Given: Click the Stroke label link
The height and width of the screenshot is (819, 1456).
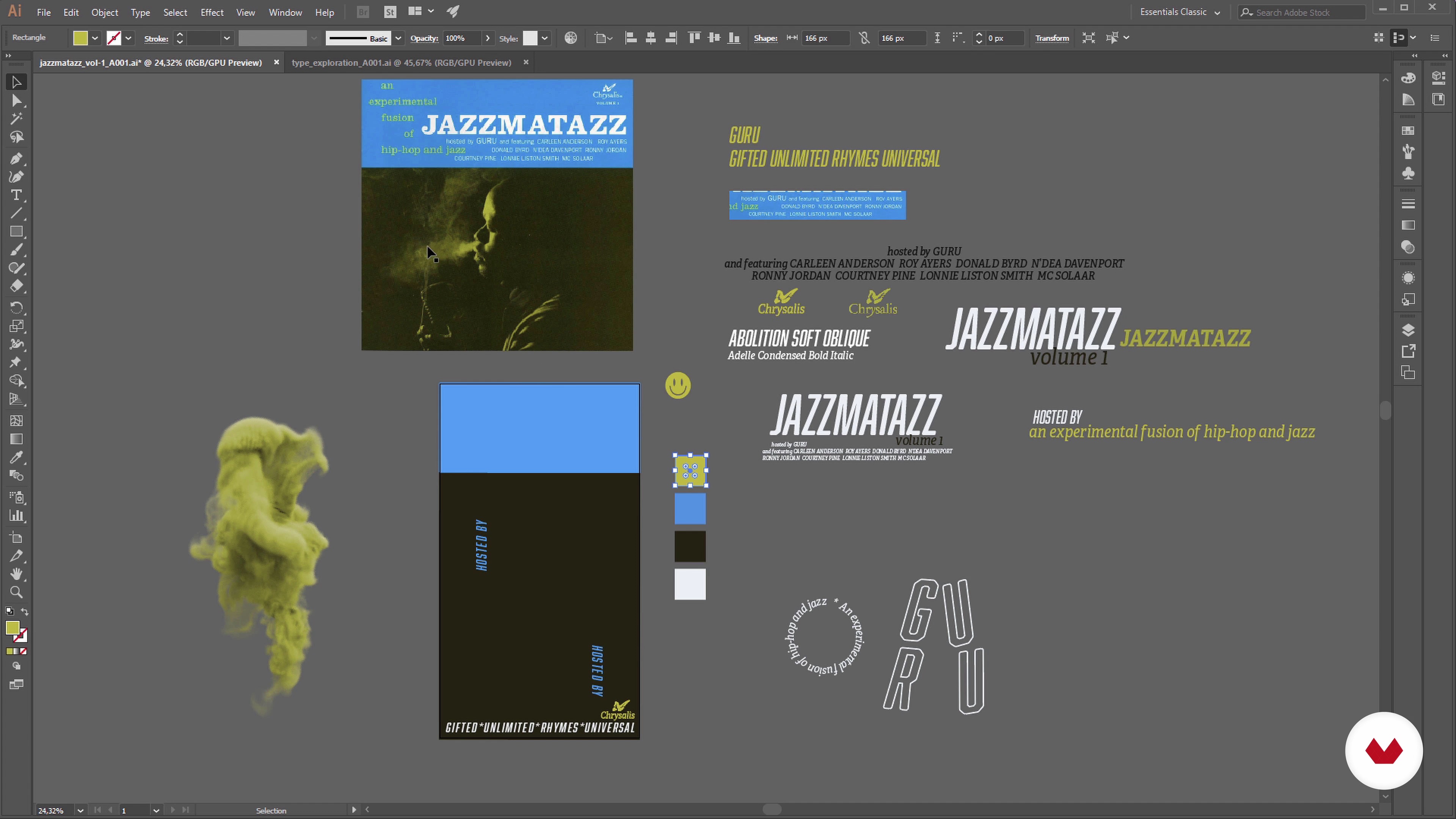Looking at the screenshot, I should pos(156,38).
